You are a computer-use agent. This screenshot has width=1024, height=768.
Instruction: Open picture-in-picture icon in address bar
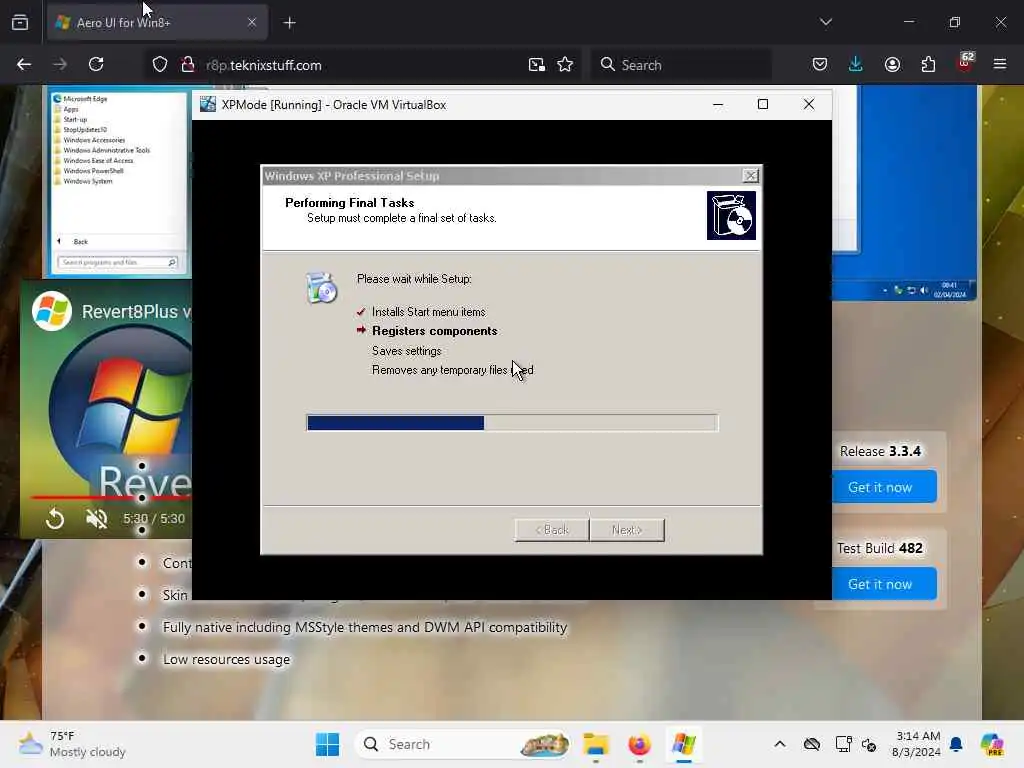tap(537, 65)
